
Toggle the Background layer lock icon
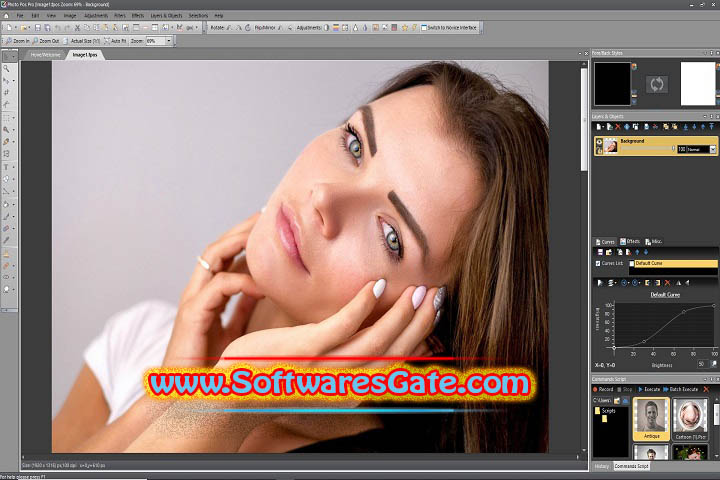pyautogui.click(x=599, y=150)
